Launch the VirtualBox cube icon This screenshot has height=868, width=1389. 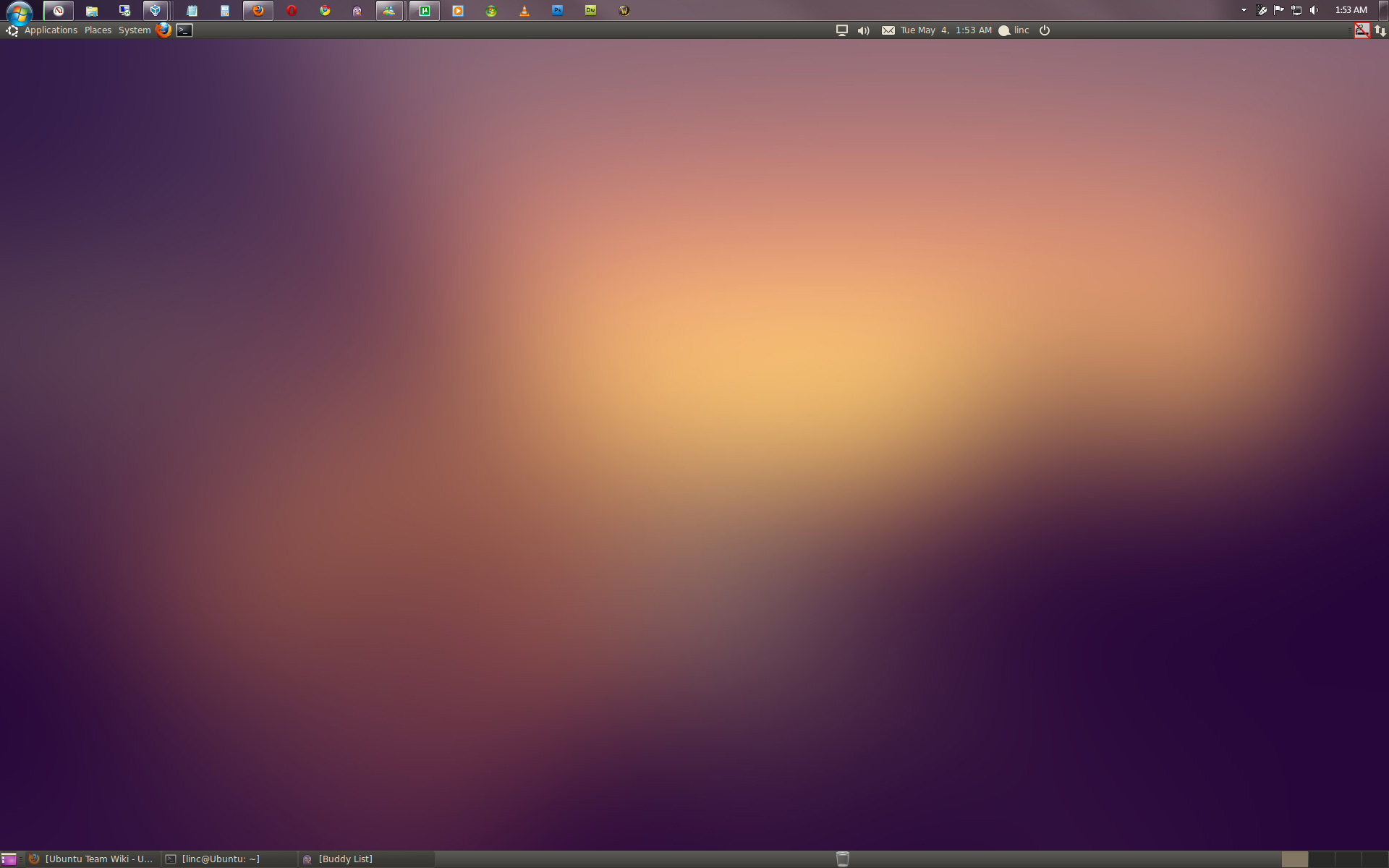click(x=156, y=11)
